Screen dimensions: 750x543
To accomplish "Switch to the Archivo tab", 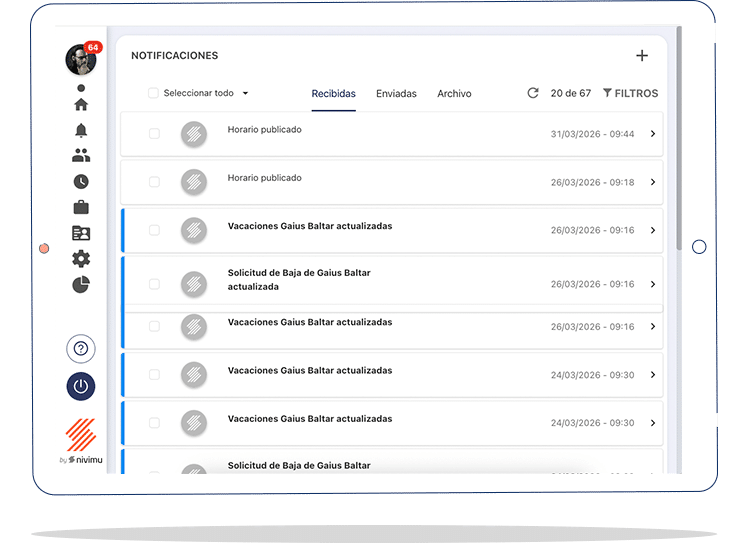I will tap(454, 94).
